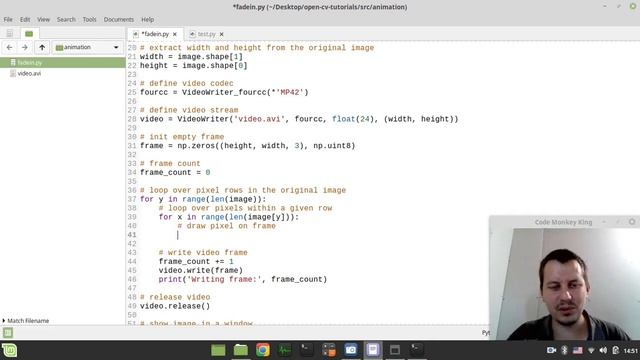Switch to the *fadein.py editor tab
Viewport: 640px width, 360px height.
[x=155, y=34]
